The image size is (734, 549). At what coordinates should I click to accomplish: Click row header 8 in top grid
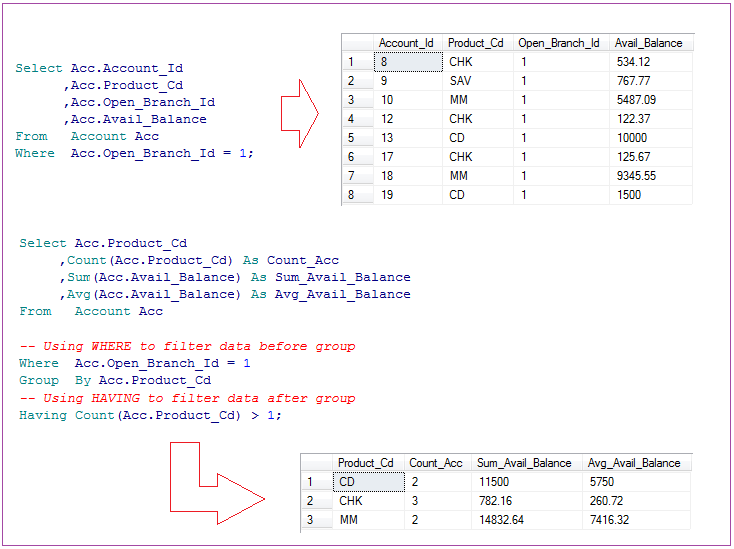(x=358, y=195)
